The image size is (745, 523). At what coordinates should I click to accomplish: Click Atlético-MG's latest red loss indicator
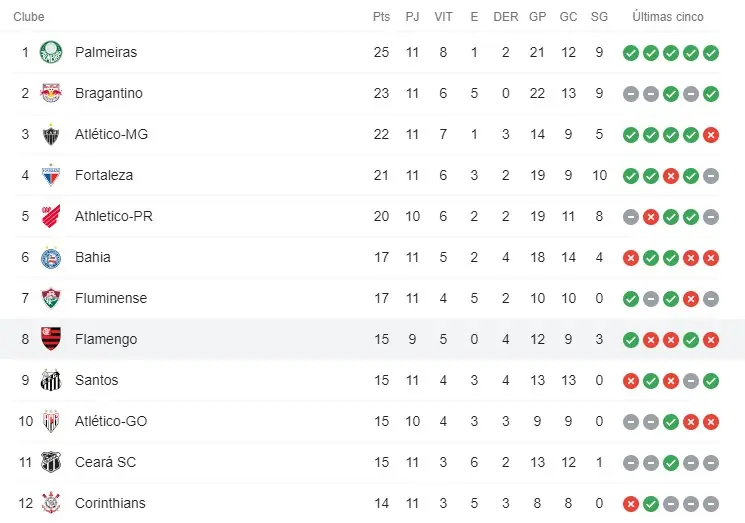point(711,134)
